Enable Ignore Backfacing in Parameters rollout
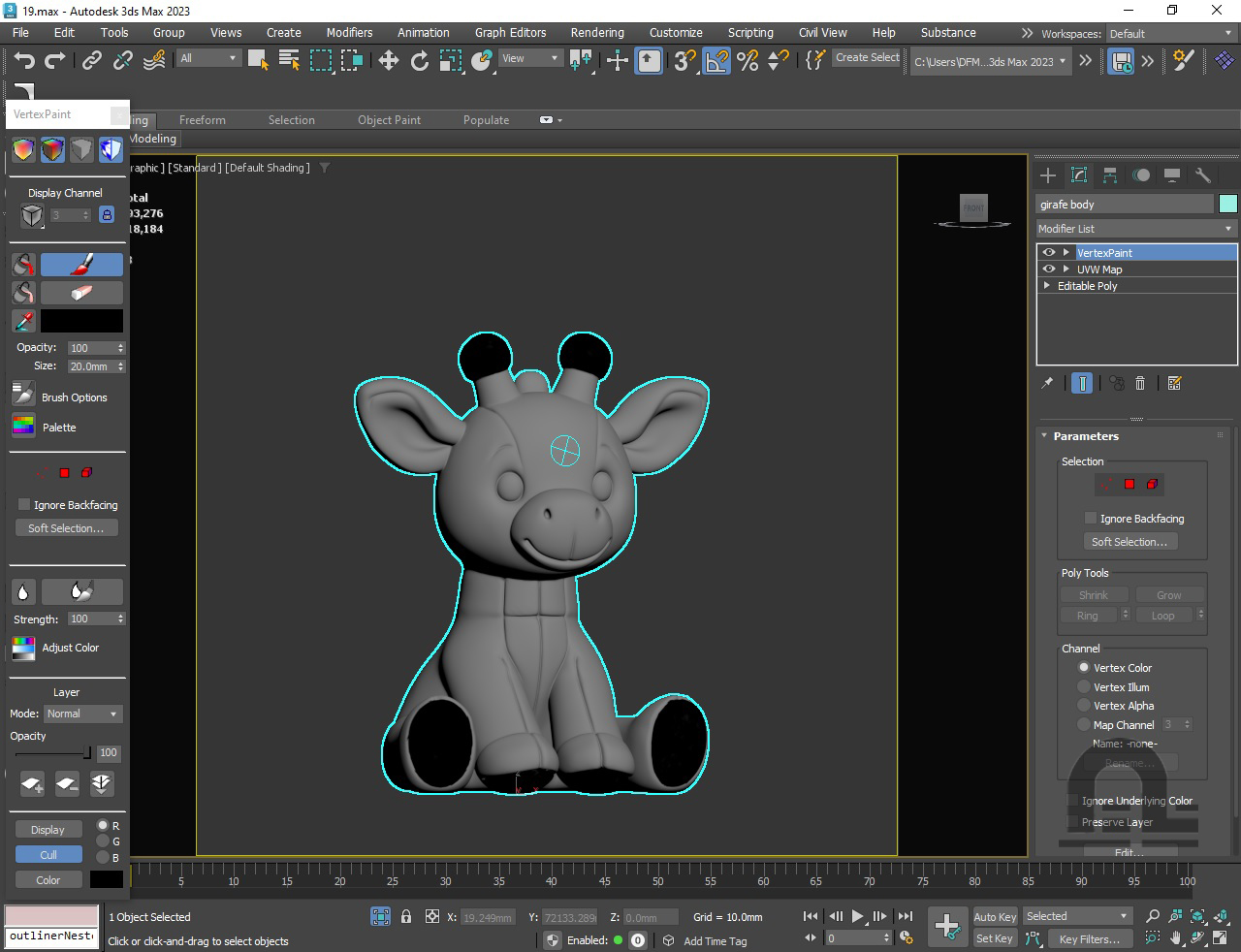Screen dimensions: 1241x952 (1091, 519)
